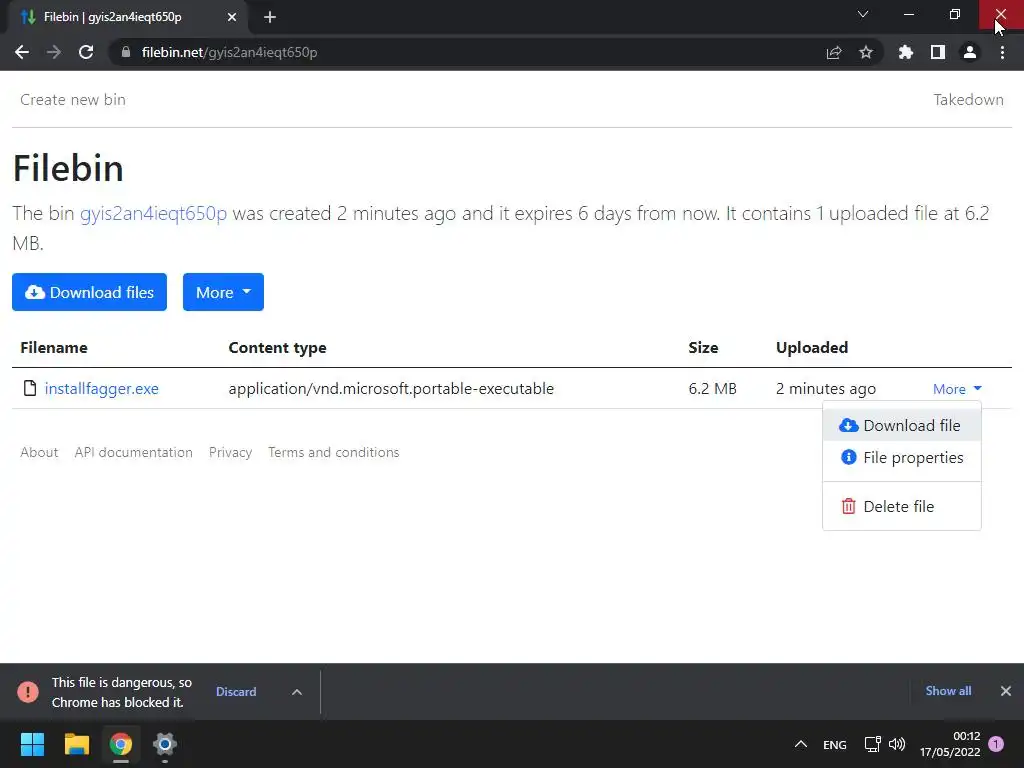Click the ENG language indicator
The width and height of the screenshot is (1024, 768).
pos(835,744)
